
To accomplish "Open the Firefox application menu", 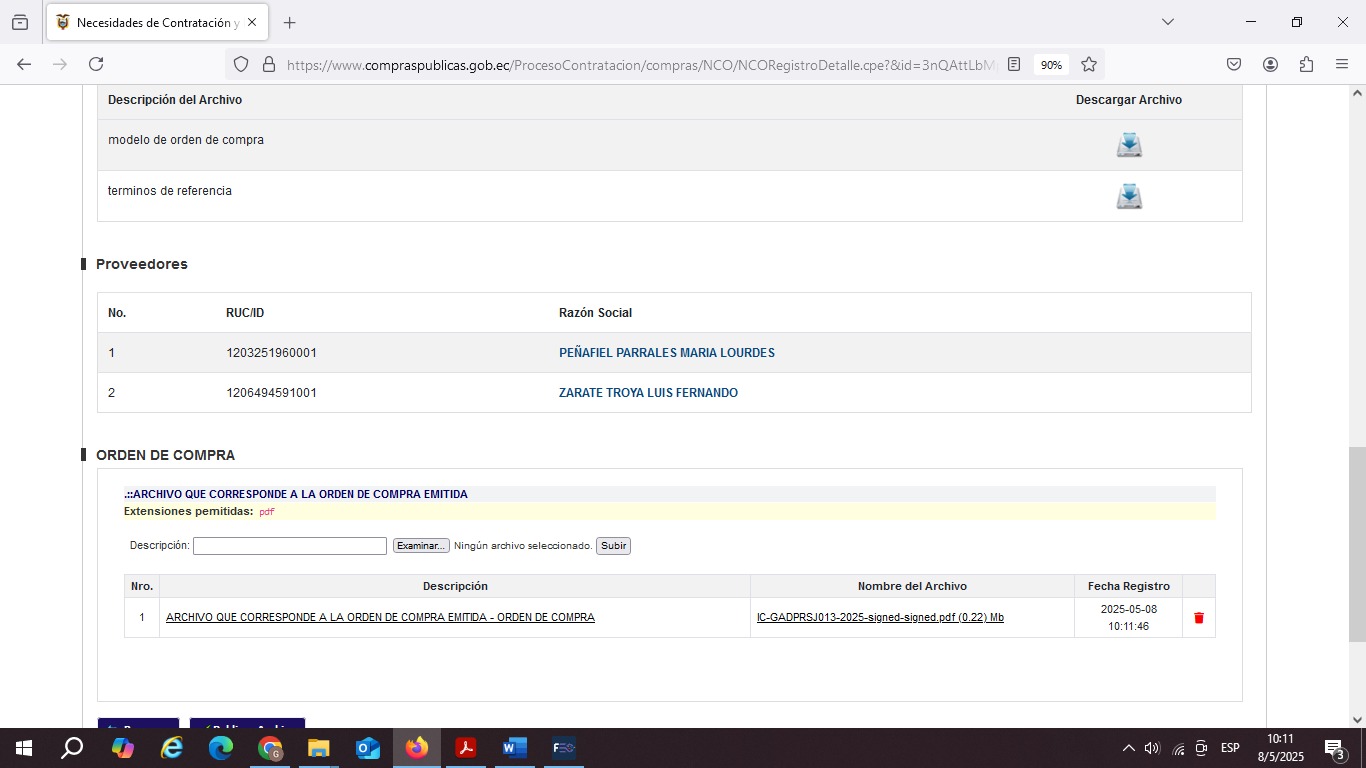I will click(x=1342, y=64).
